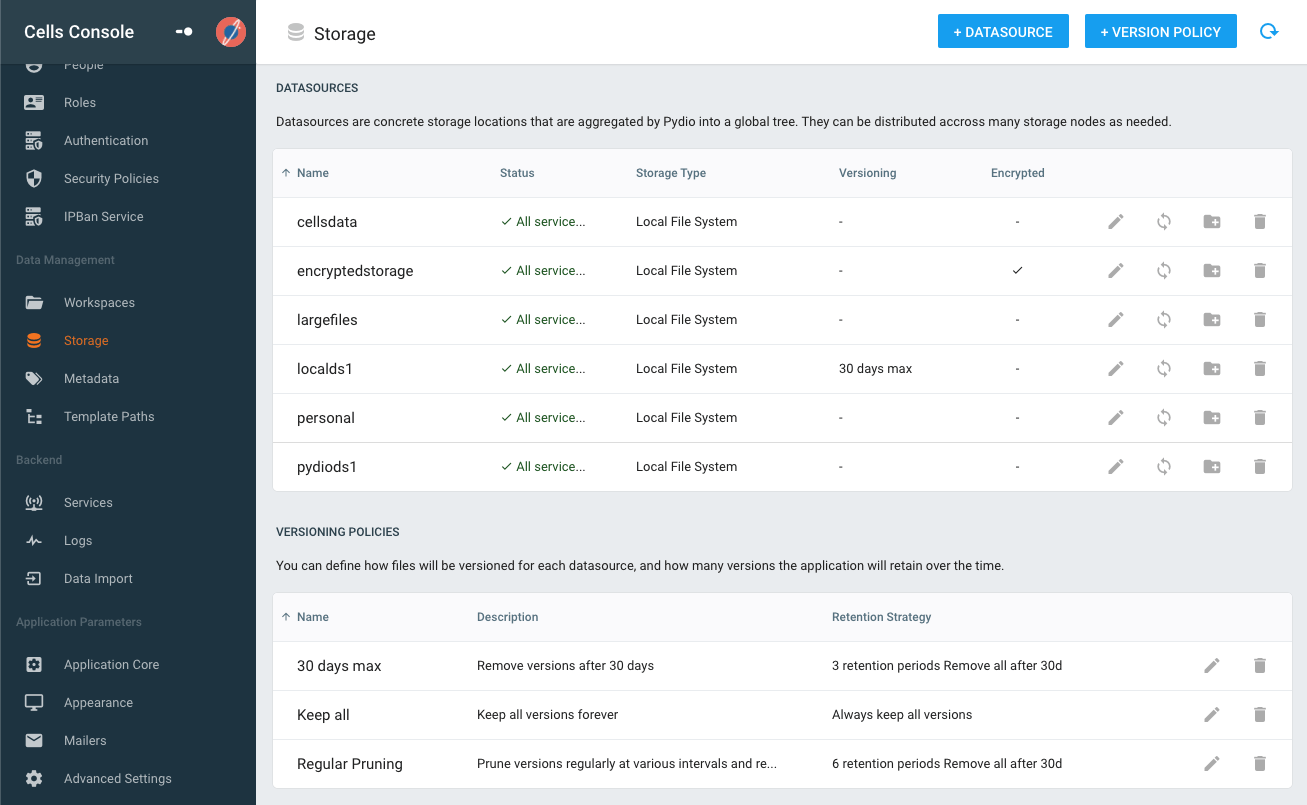Open the round Pydio logo icon in header
Screen dimensions: 1307x805
pyautogui.click(x=231, y=32)
